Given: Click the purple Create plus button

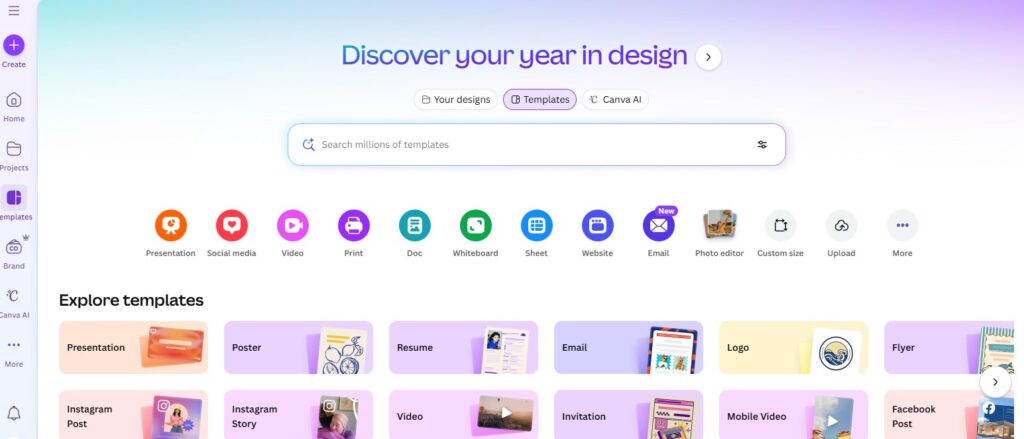Looking at the screenshot, I should [x=14, y=45].
